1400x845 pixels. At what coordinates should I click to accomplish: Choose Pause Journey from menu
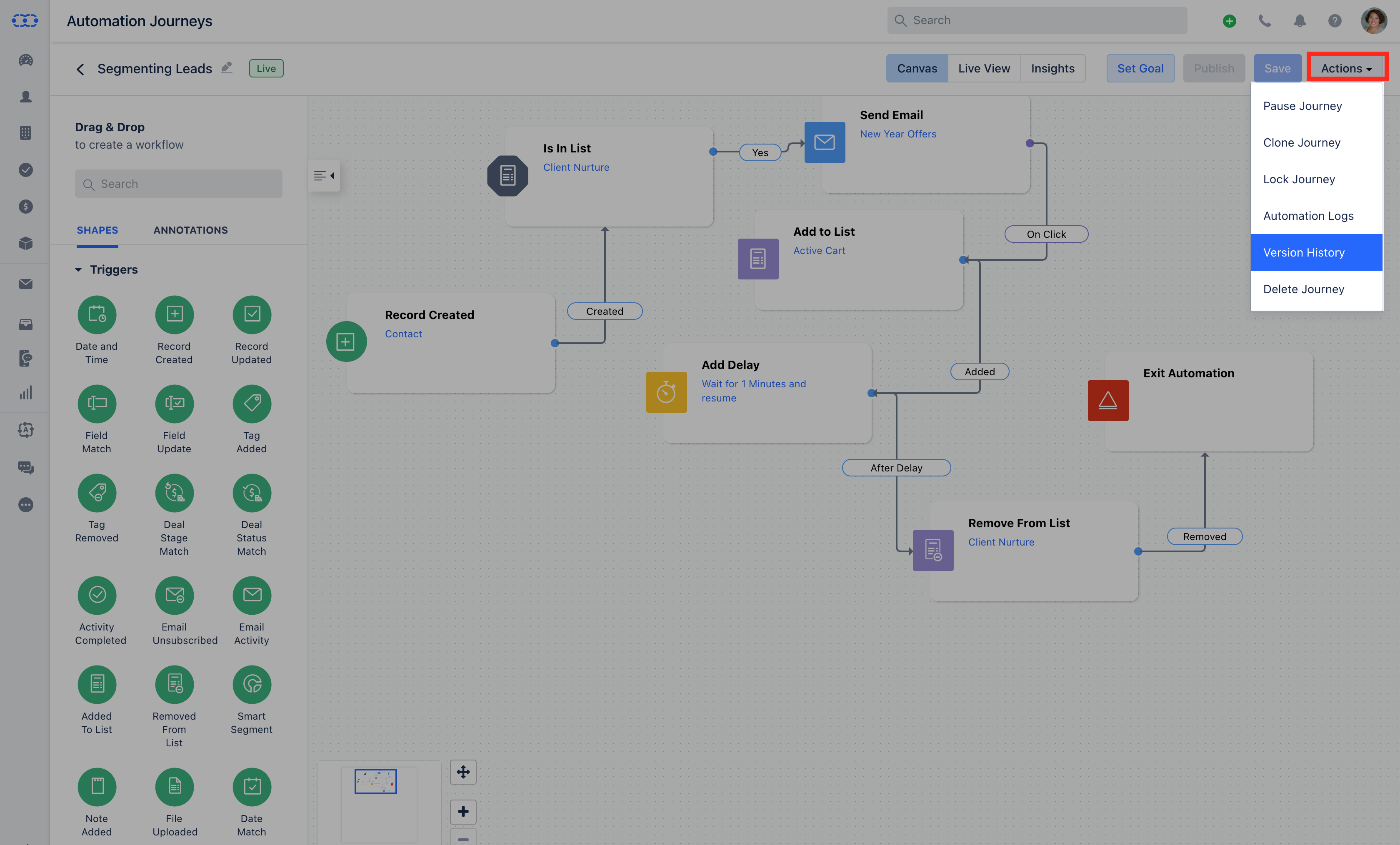[x=1317, y=106]
